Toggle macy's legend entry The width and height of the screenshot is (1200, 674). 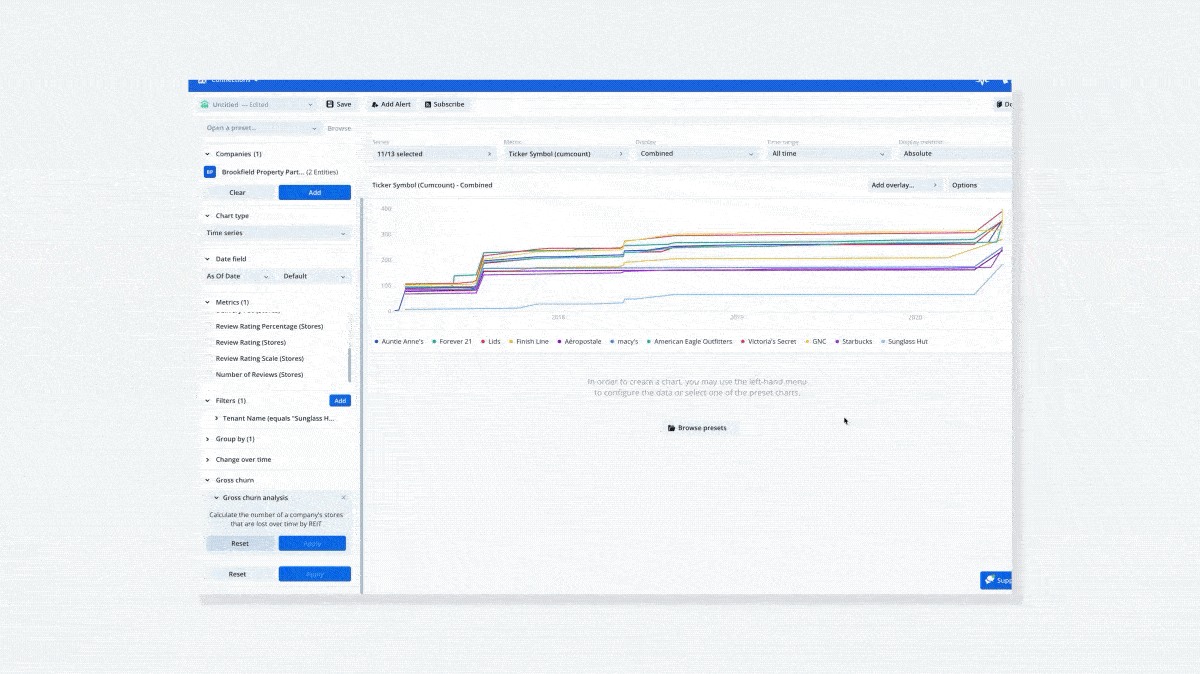[x=625, y=341]
